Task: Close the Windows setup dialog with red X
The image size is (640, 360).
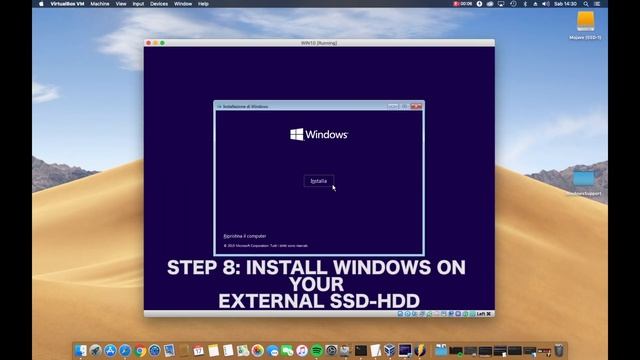Action: [x=416, y=106]
